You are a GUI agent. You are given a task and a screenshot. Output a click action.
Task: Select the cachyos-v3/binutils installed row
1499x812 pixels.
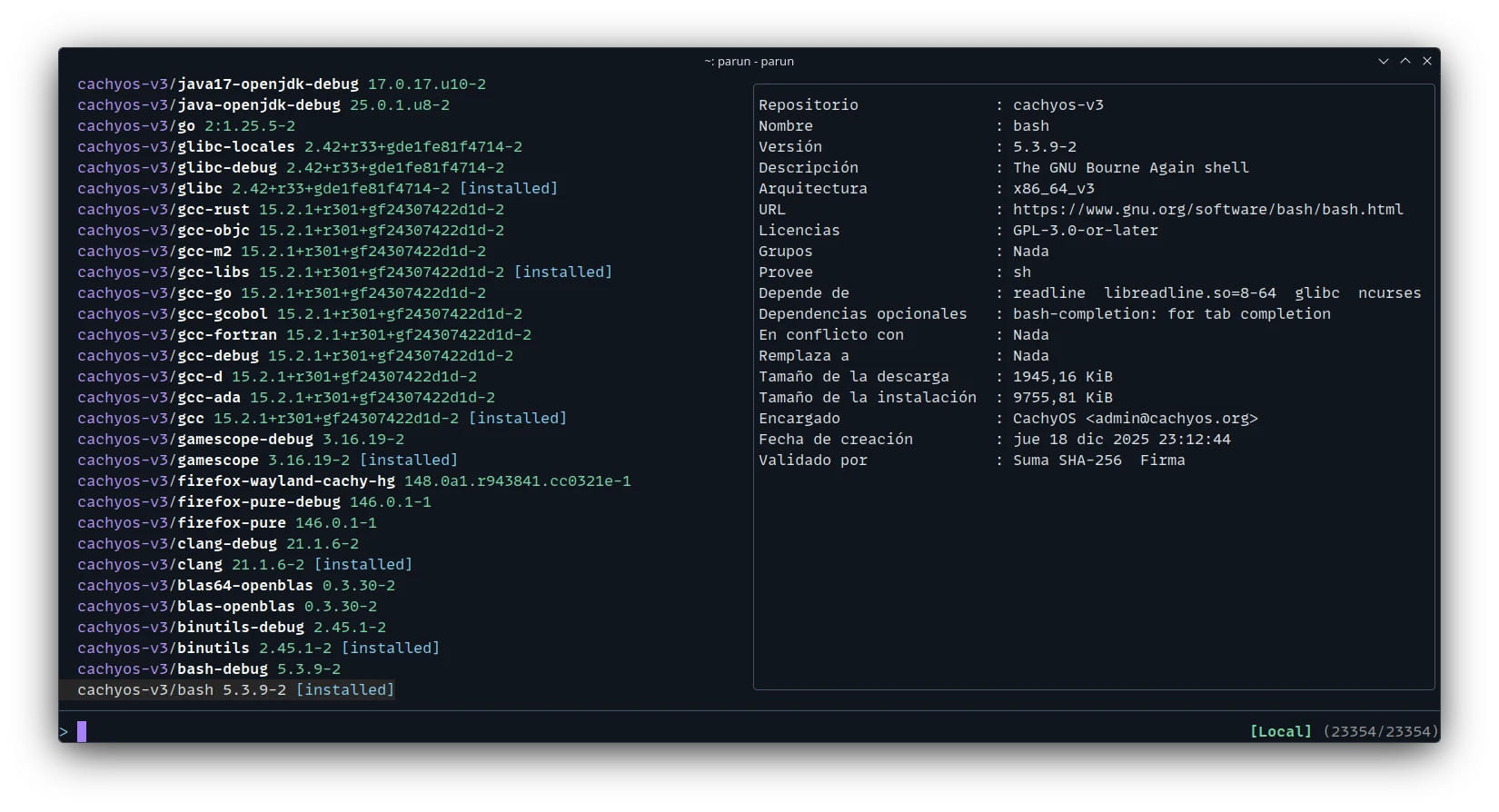[258, 649]
